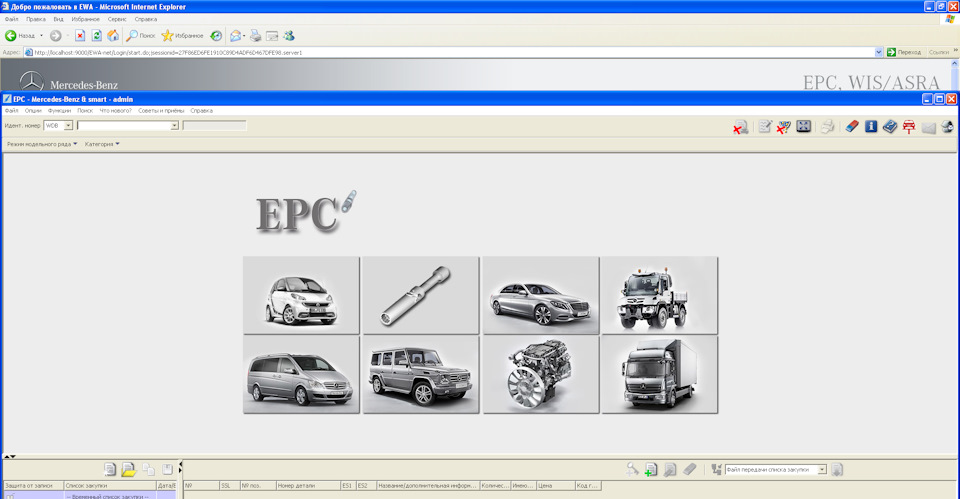
Task: Click the Internet Explorer Stop button
Action: click(x=80, y=36)
